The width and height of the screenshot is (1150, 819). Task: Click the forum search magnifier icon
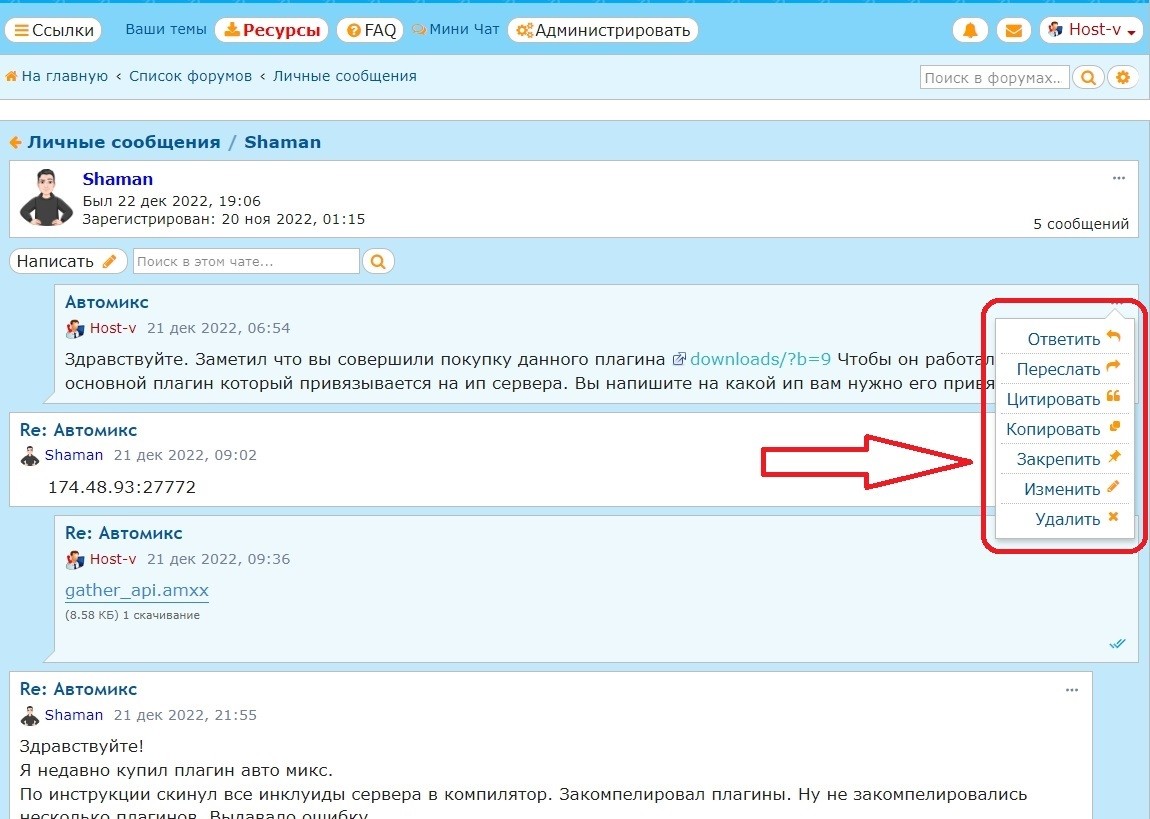click(x=1088, y=77)
